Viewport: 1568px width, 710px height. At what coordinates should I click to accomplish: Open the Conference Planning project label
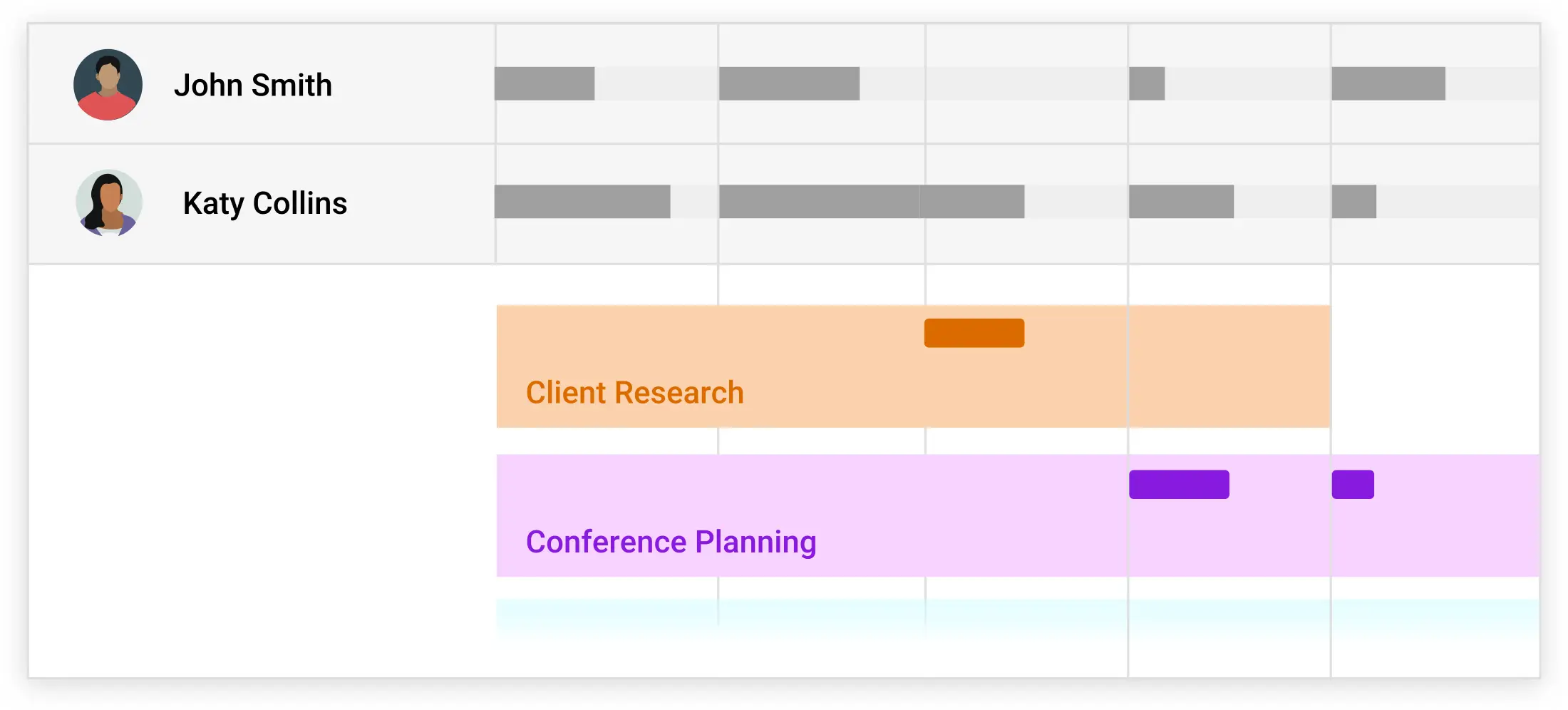tap(671, 542)
